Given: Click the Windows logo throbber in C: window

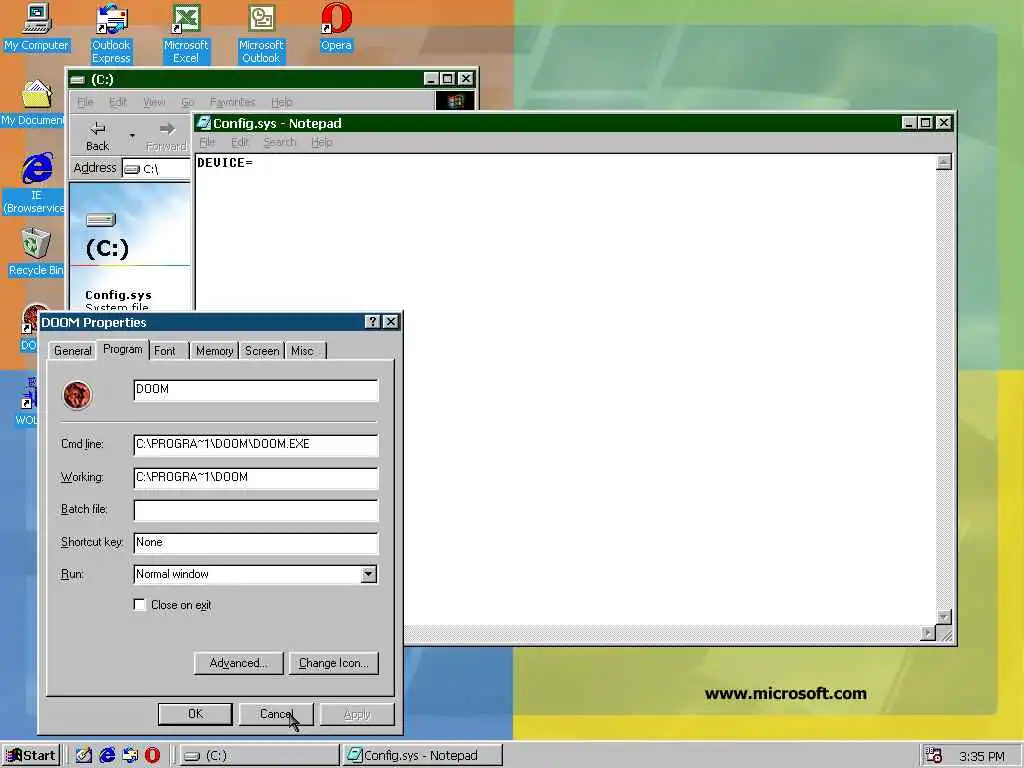Looking at the screenshot, I should [x=455, y=101].
